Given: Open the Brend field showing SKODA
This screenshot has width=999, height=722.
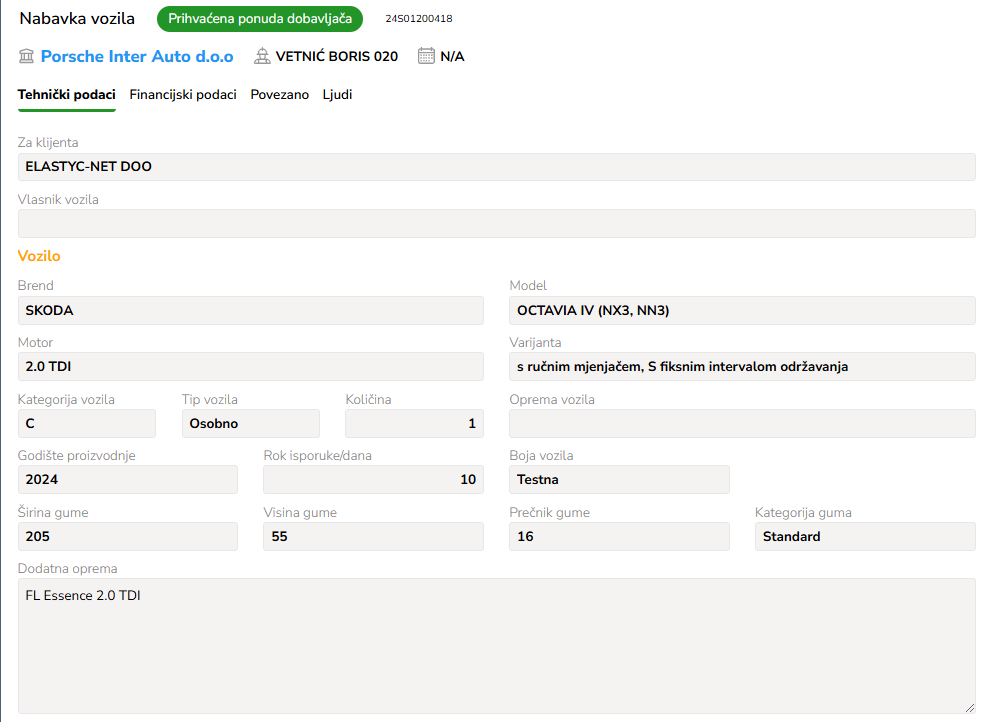Looking at the screenshot, I should (x=251, y=310).
